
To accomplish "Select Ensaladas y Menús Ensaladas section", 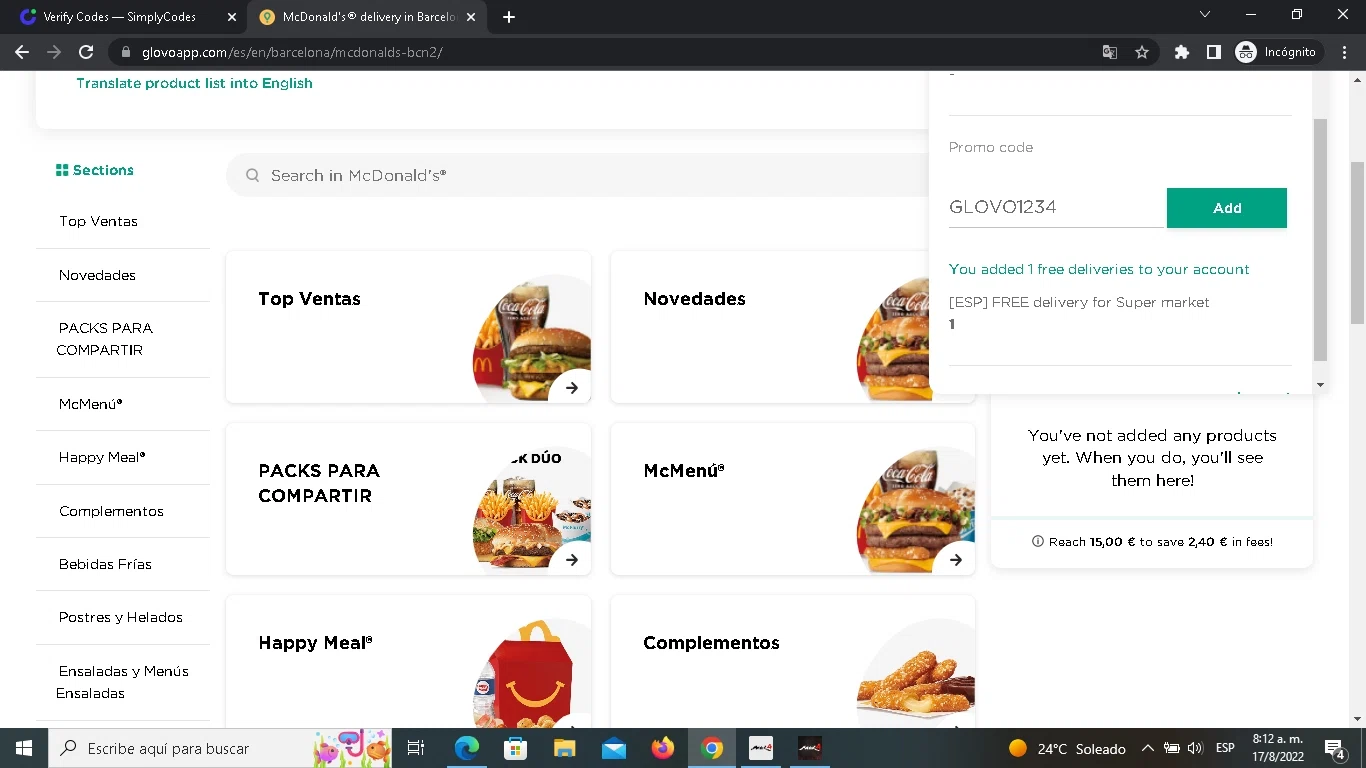I will tap(122, 682).
